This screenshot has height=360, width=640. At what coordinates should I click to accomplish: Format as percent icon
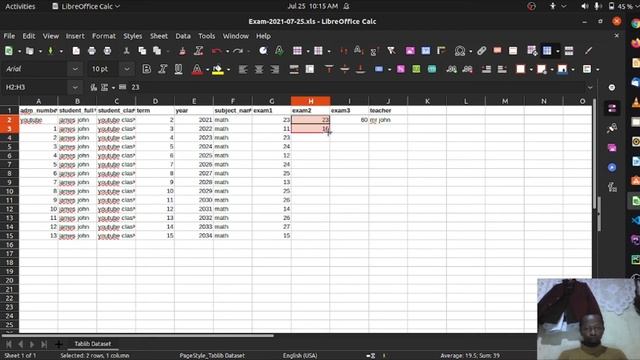point(401,69)
